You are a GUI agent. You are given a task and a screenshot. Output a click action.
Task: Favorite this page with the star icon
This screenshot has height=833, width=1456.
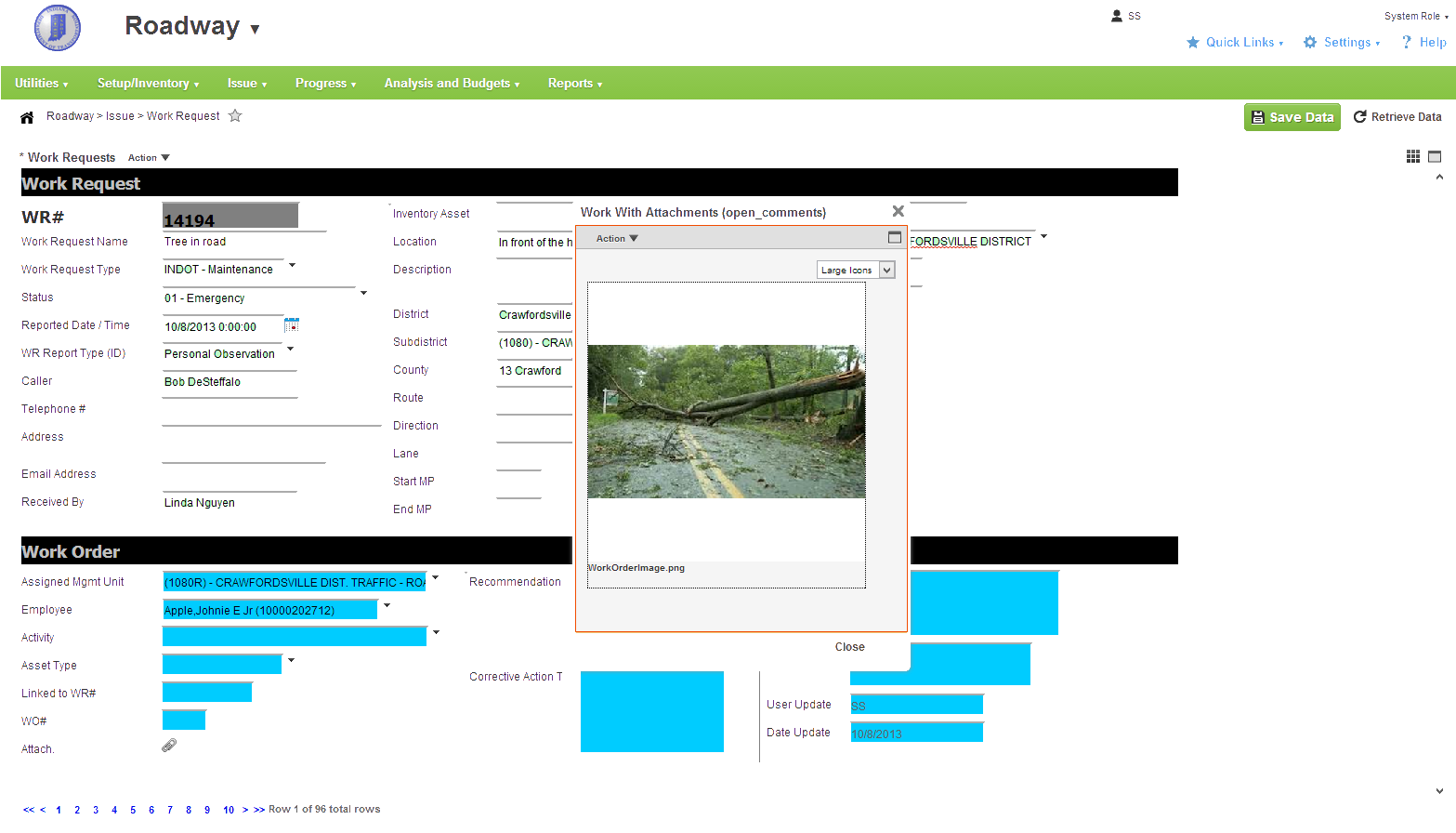click(236, 115)
